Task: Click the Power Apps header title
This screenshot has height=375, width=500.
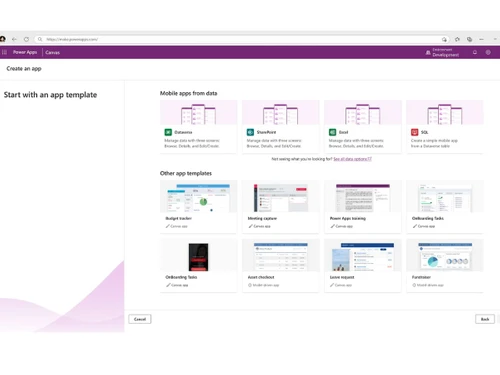Action: (x=25, y=52)
